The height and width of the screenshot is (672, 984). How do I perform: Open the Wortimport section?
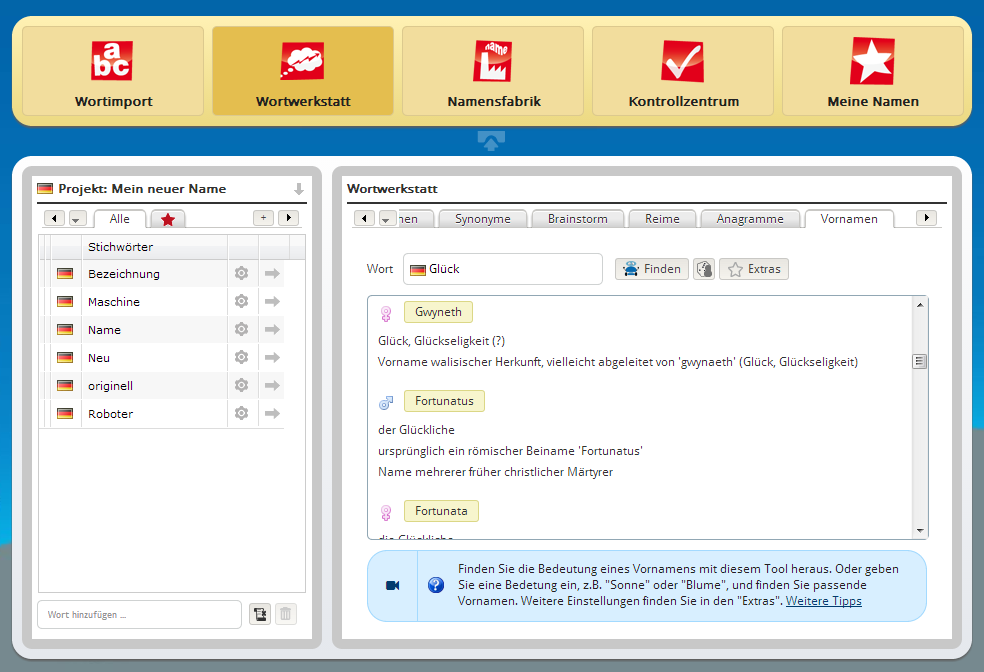click(113, 71)
